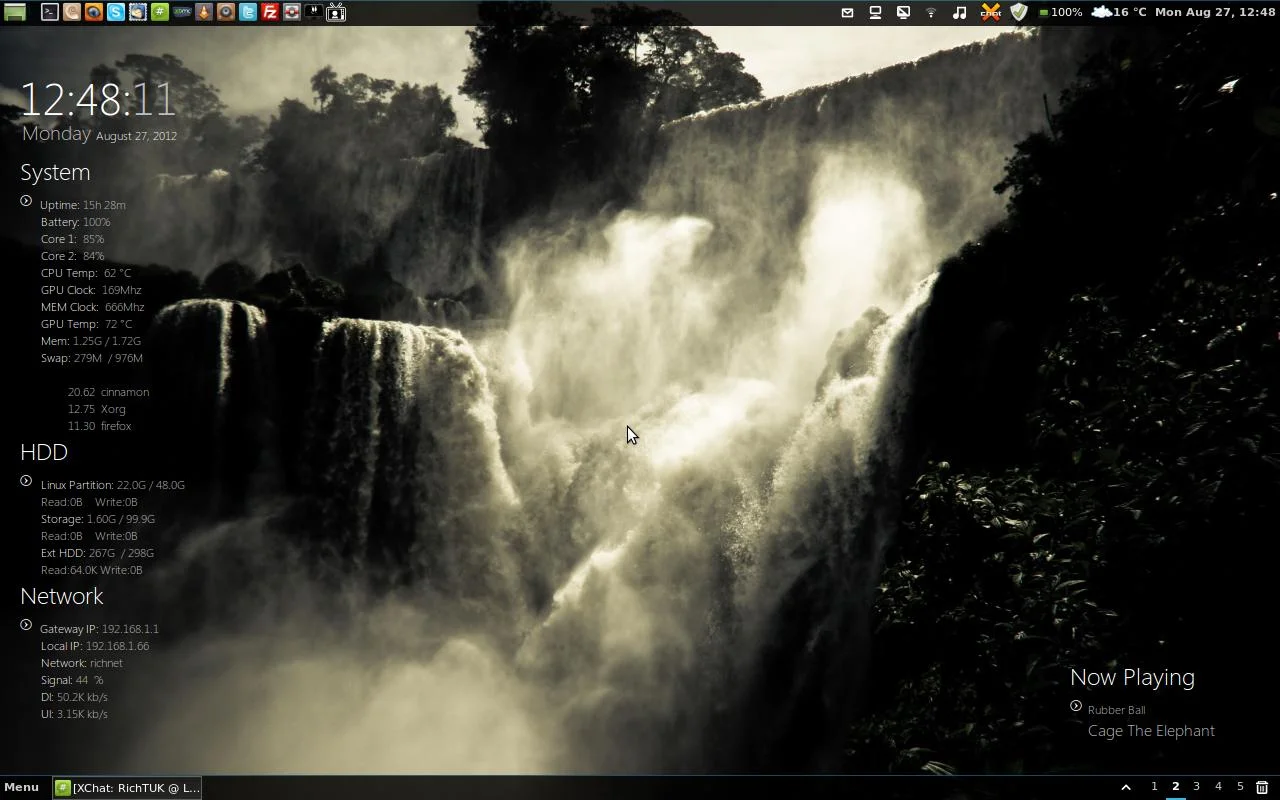Click the green show-desktop icon in top panel
This screenshot has width=1280, height=800.
click(15, 12)
